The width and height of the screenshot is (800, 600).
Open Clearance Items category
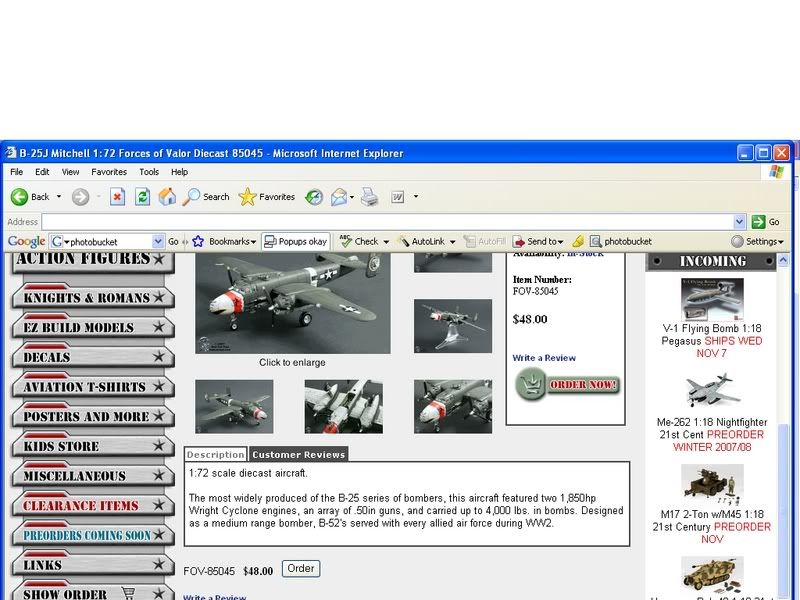93,504
